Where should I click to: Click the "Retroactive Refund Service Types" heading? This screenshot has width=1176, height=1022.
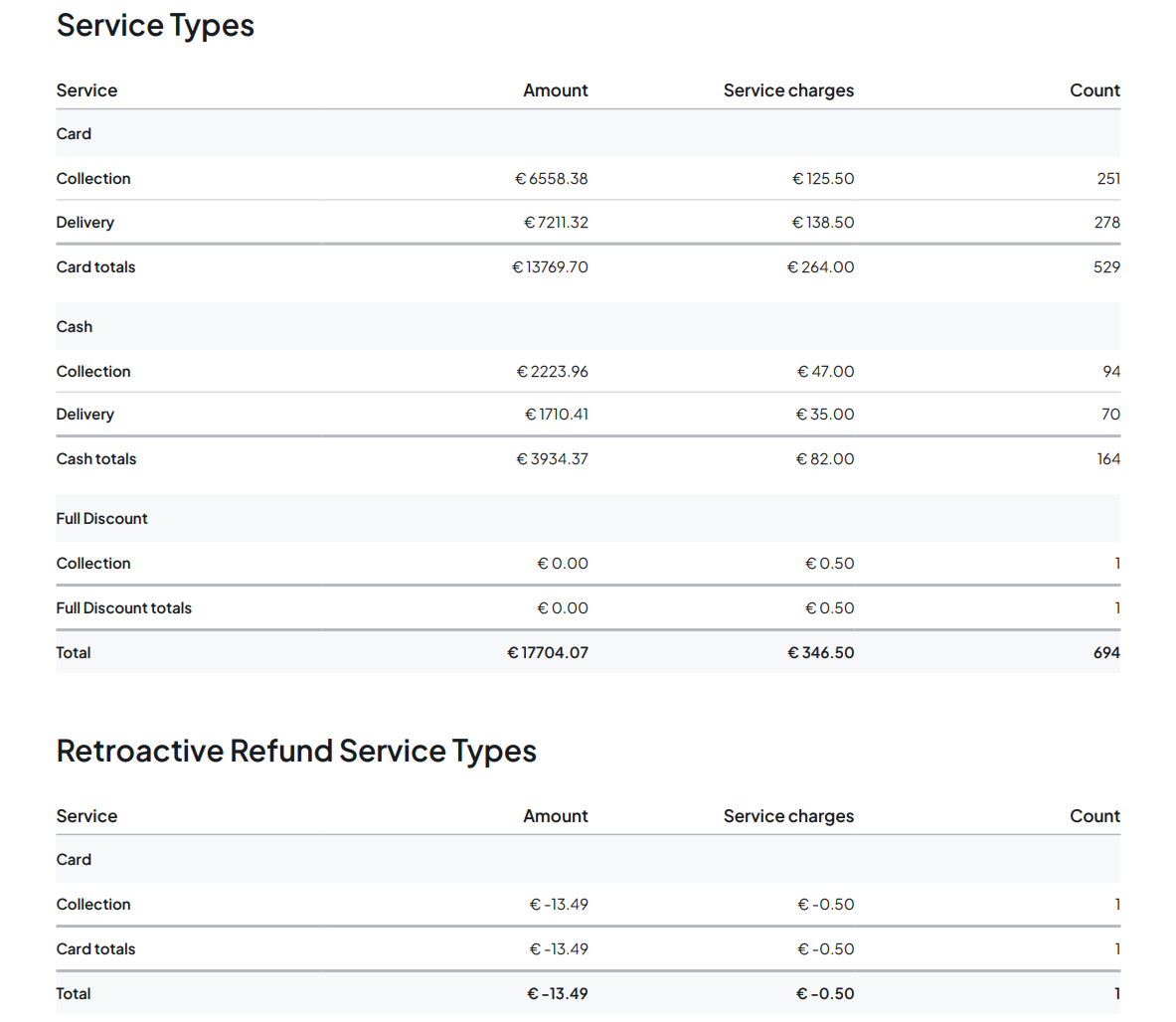tap(296, 752)
